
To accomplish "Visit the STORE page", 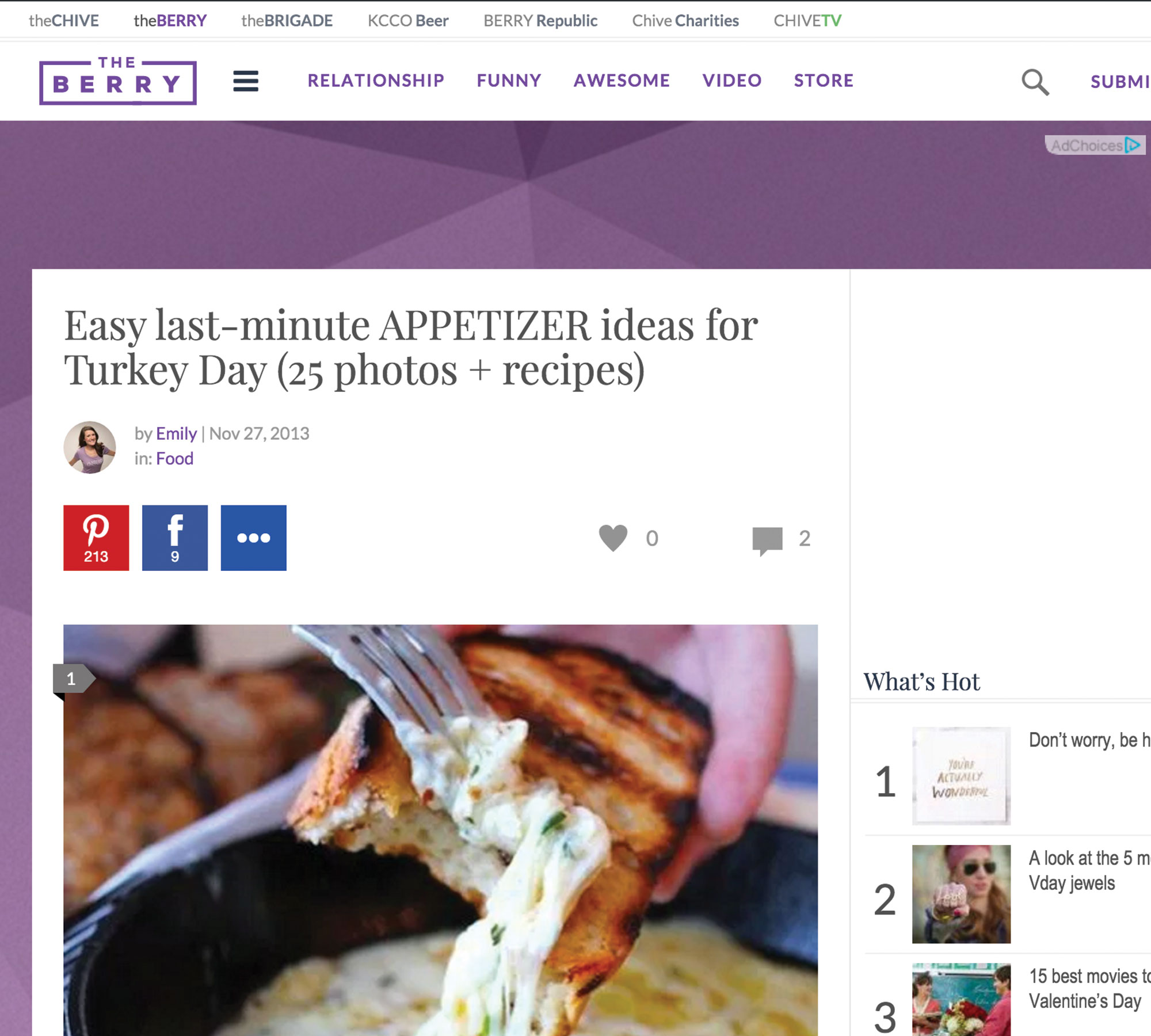I will 824,81.
